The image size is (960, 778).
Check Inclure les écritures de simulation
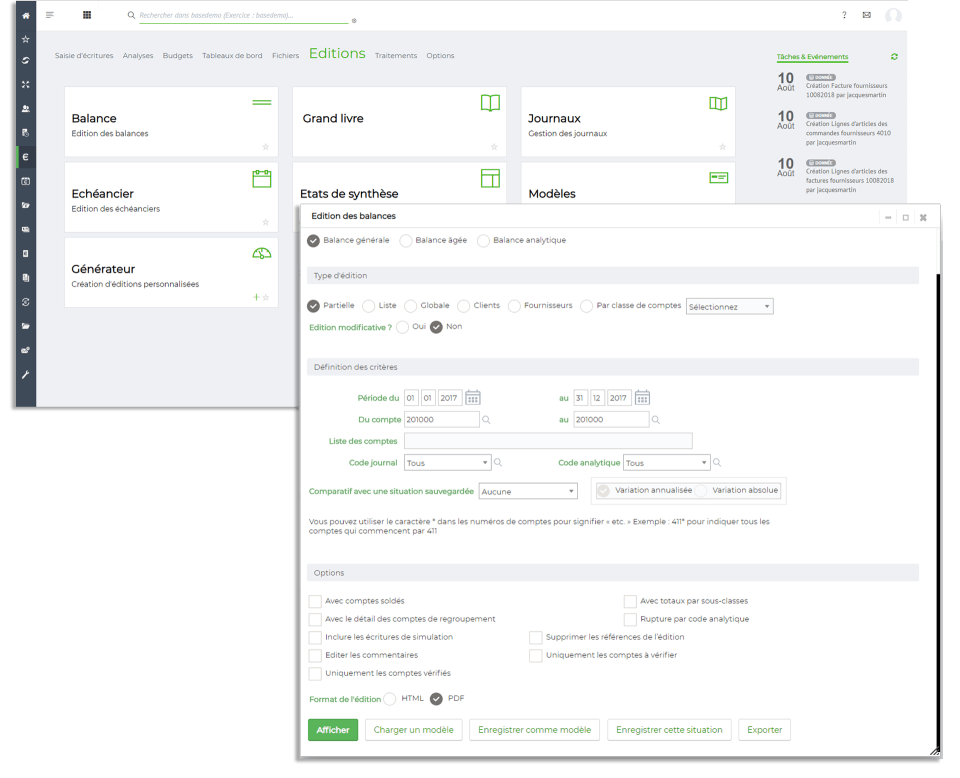[x=315, y=637]
